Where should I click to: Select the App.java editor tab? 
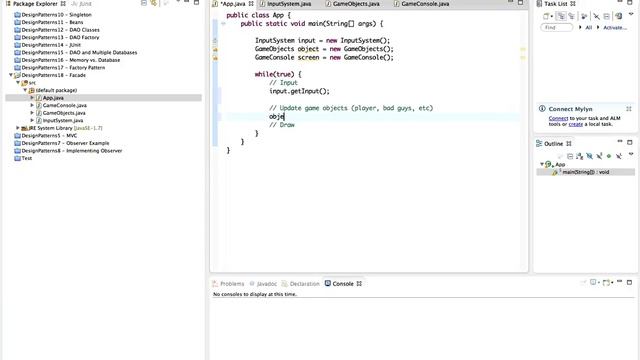tap(233, 4)
